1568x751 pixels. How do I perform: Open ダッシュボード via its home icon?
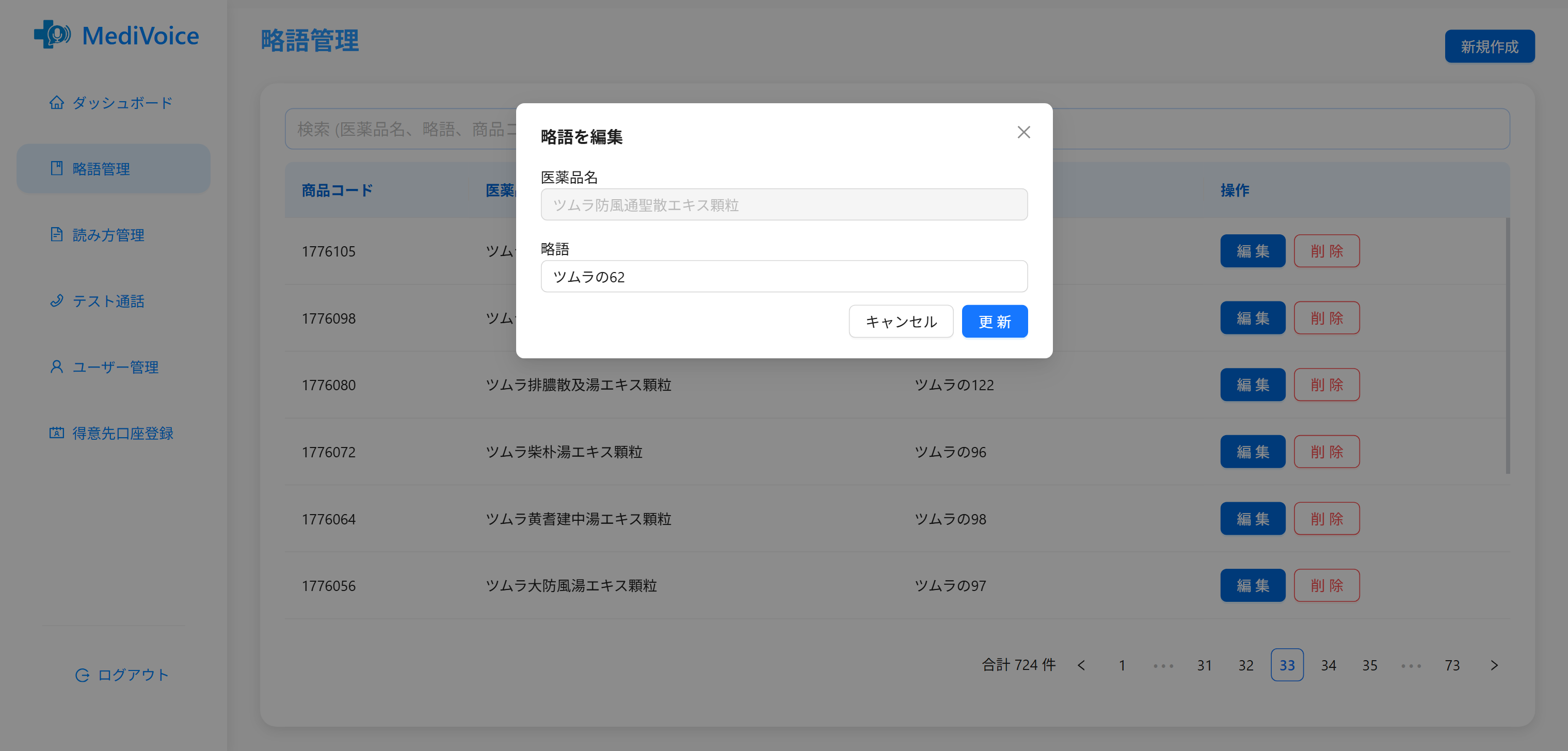click(57, 102)
